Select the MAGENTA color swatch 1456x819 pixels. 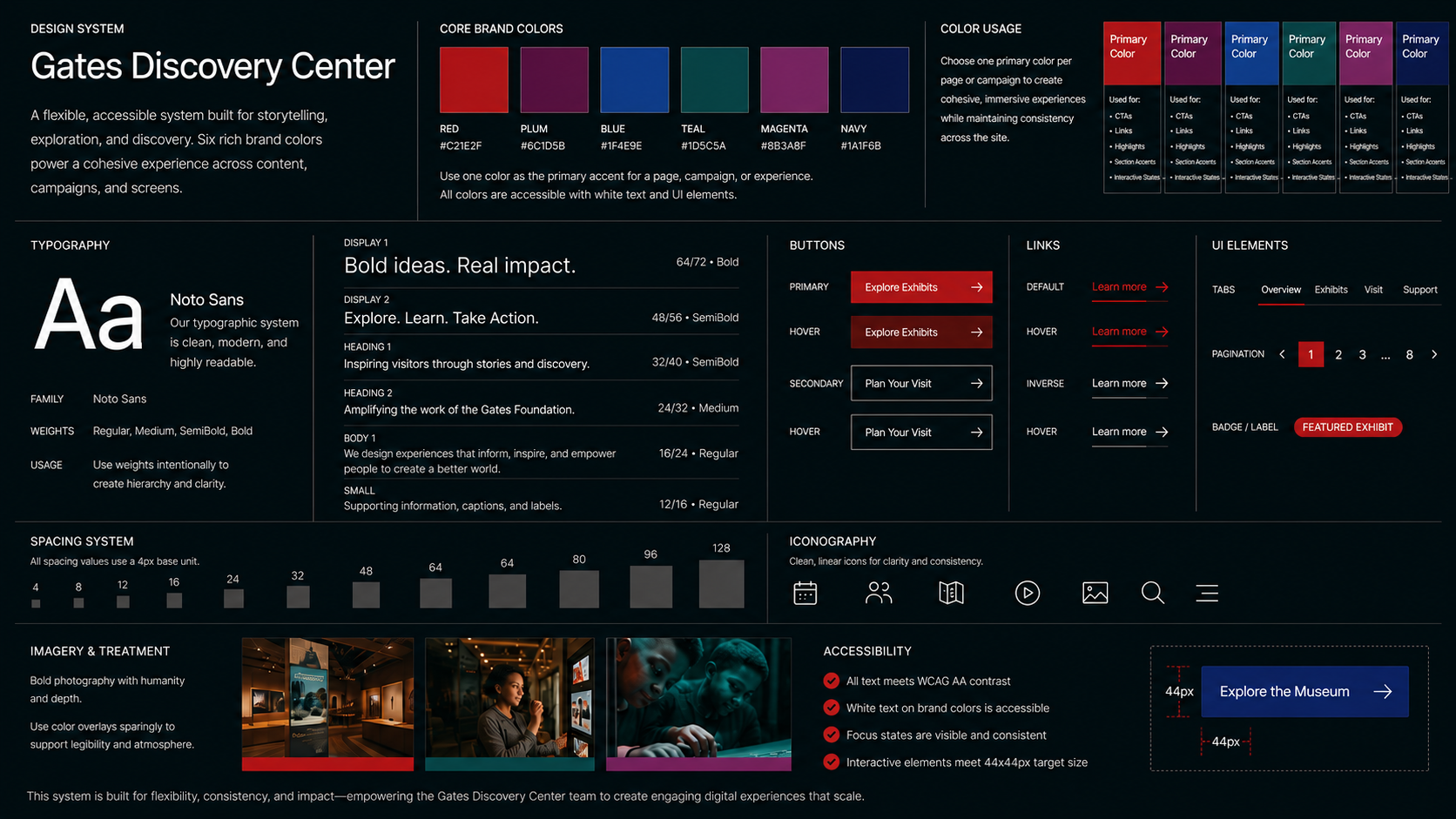pyautogui.click(x=794, y=80)
